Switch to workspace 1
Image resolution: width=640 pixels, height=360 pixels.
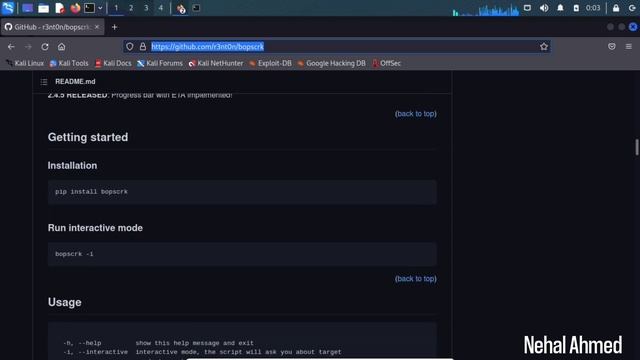coord(116,8)
